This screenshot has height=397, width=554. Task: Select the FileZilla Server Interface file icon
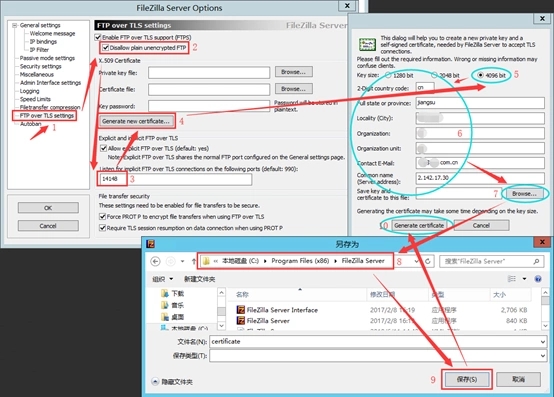point(241,310)
